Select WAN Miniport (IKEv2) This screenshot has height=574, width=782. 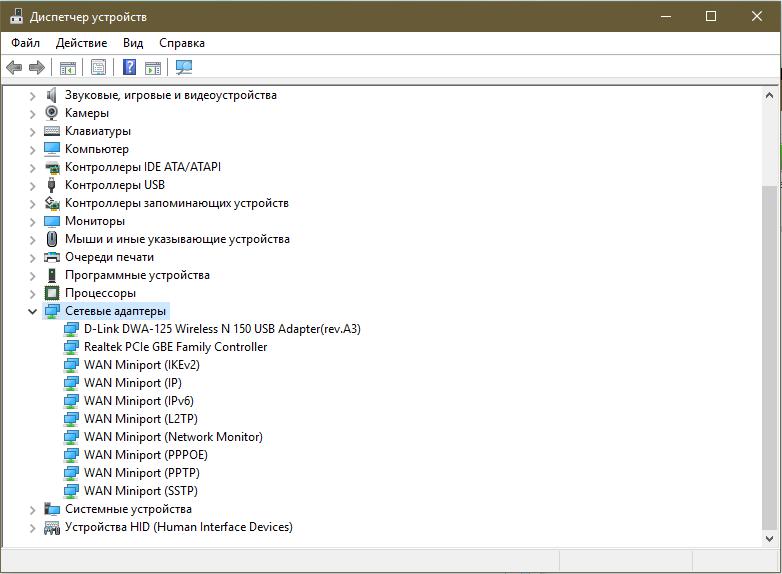click(142, 365)
